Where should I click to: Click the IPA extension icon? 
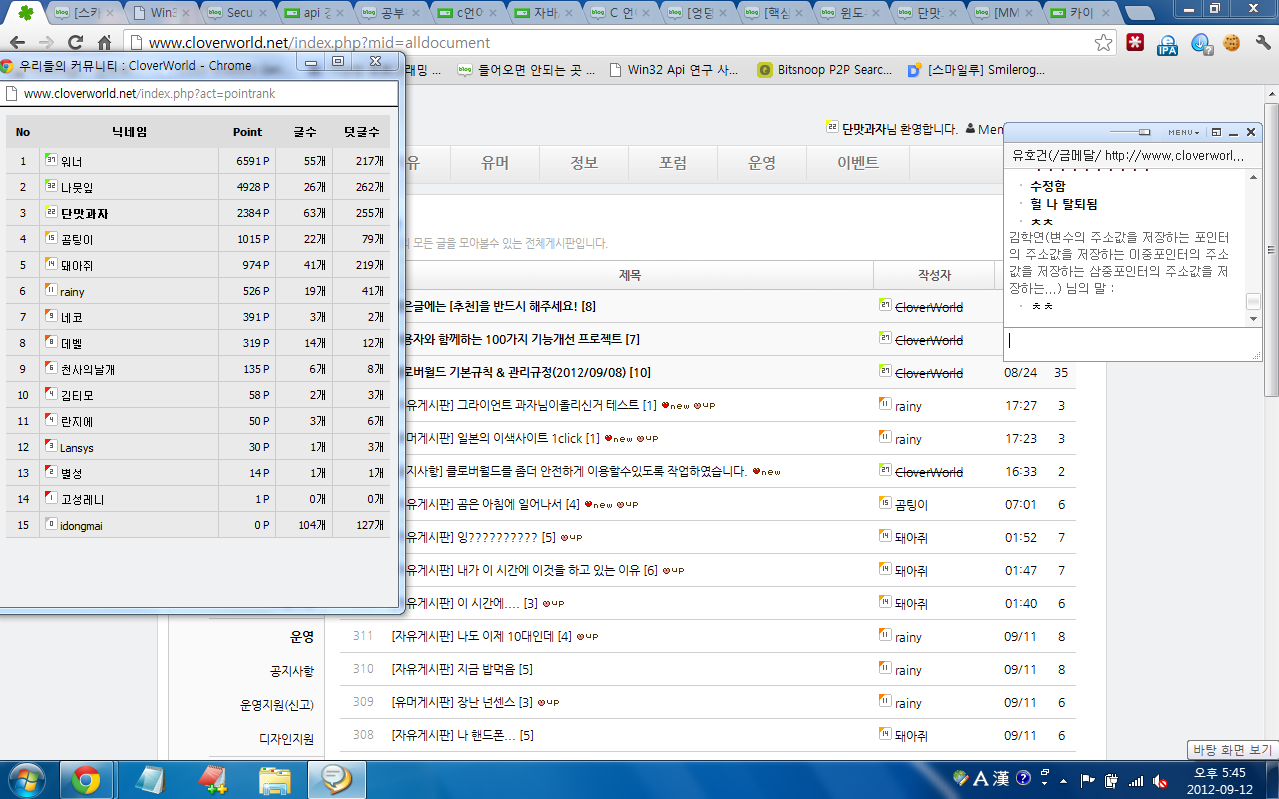pos(1167,43)
